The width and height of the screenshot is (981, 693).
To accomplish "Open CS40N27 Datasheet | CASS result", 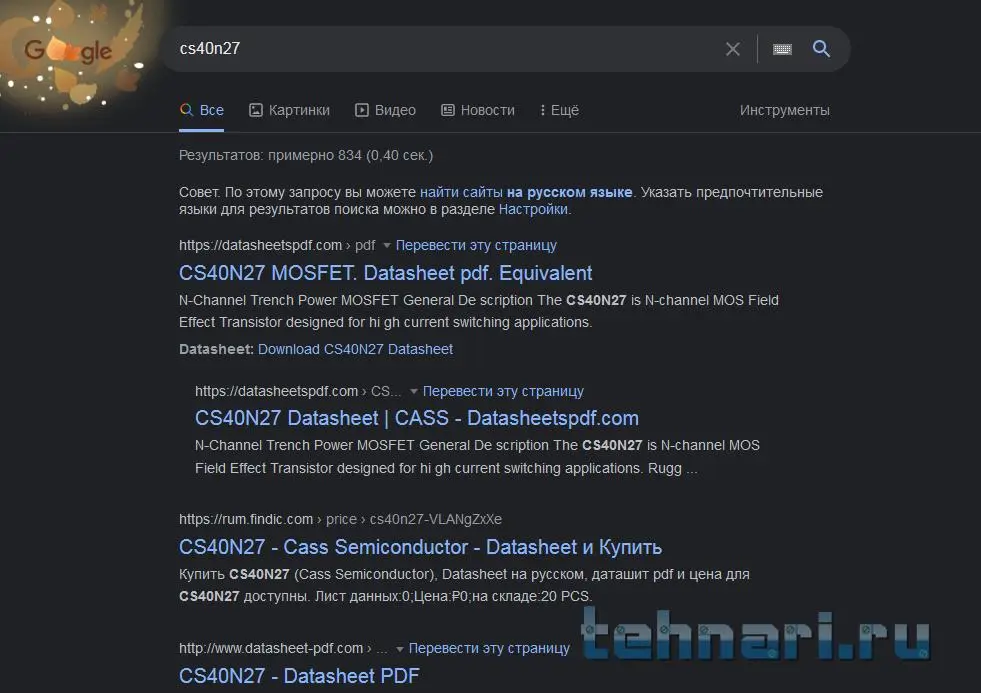I will coord(417,418).
